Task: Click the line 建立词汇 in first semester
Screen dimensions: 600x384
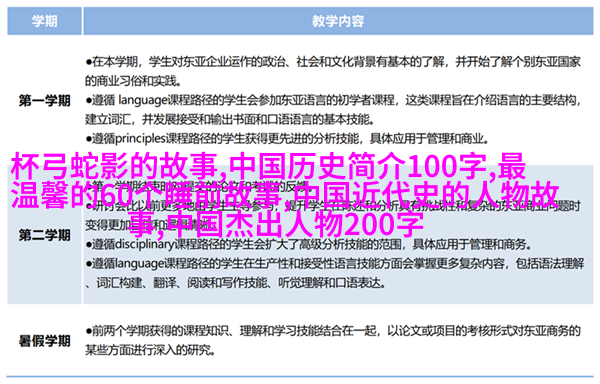Action: [229, 120]
